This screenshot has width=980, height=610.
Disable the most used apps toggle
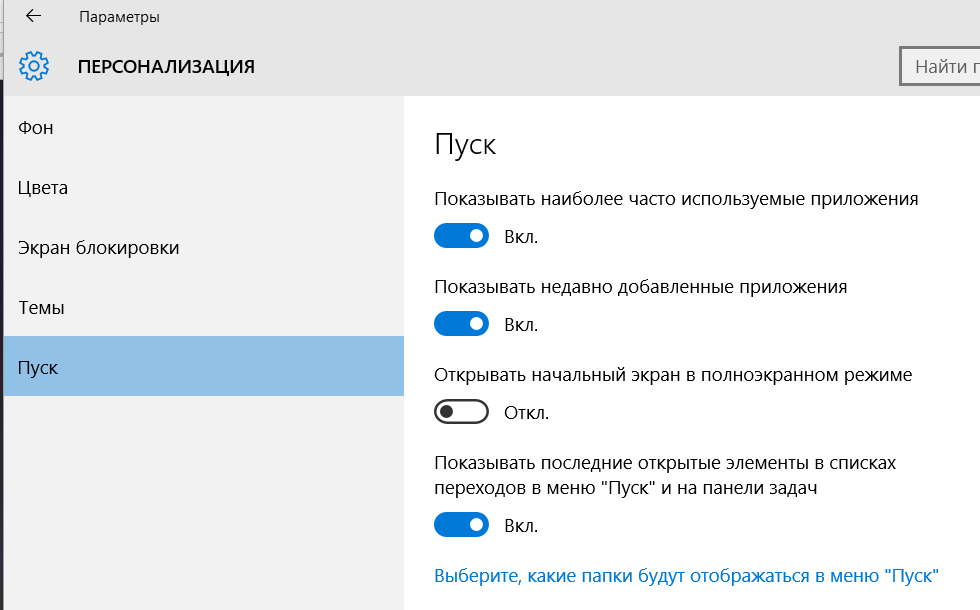pyautogui.click(x=461, y=236)
